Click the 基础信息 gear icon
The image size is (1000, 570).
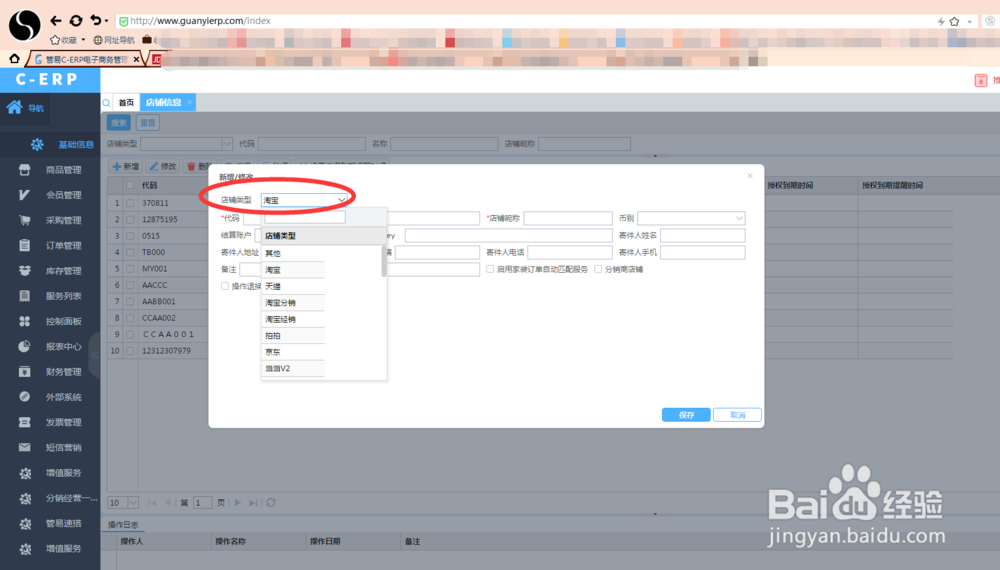(x=37, y=145)
